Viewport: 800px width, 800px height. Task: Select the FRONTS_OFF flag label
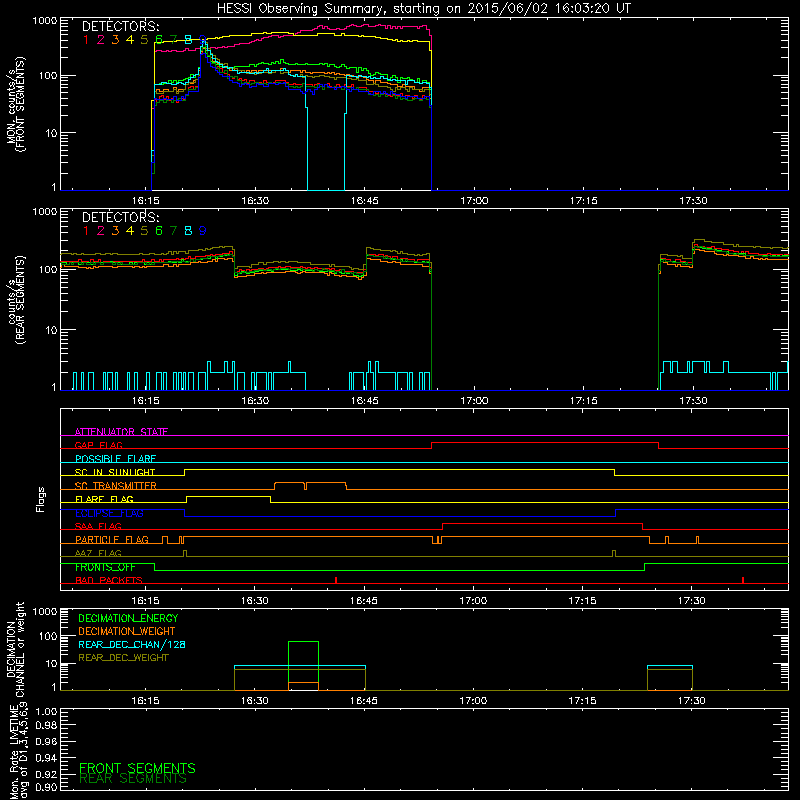point(105,567)
